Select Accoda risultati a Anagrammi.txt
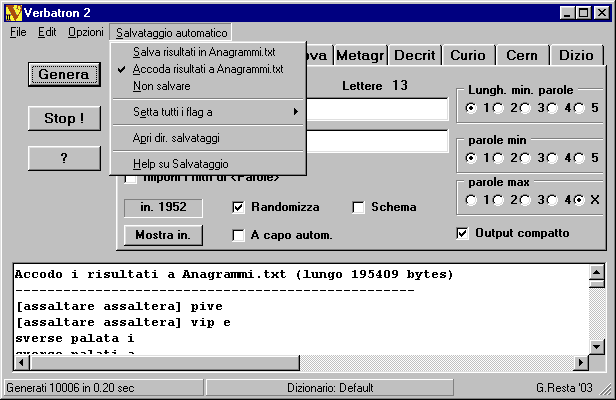 pos(208,69)
